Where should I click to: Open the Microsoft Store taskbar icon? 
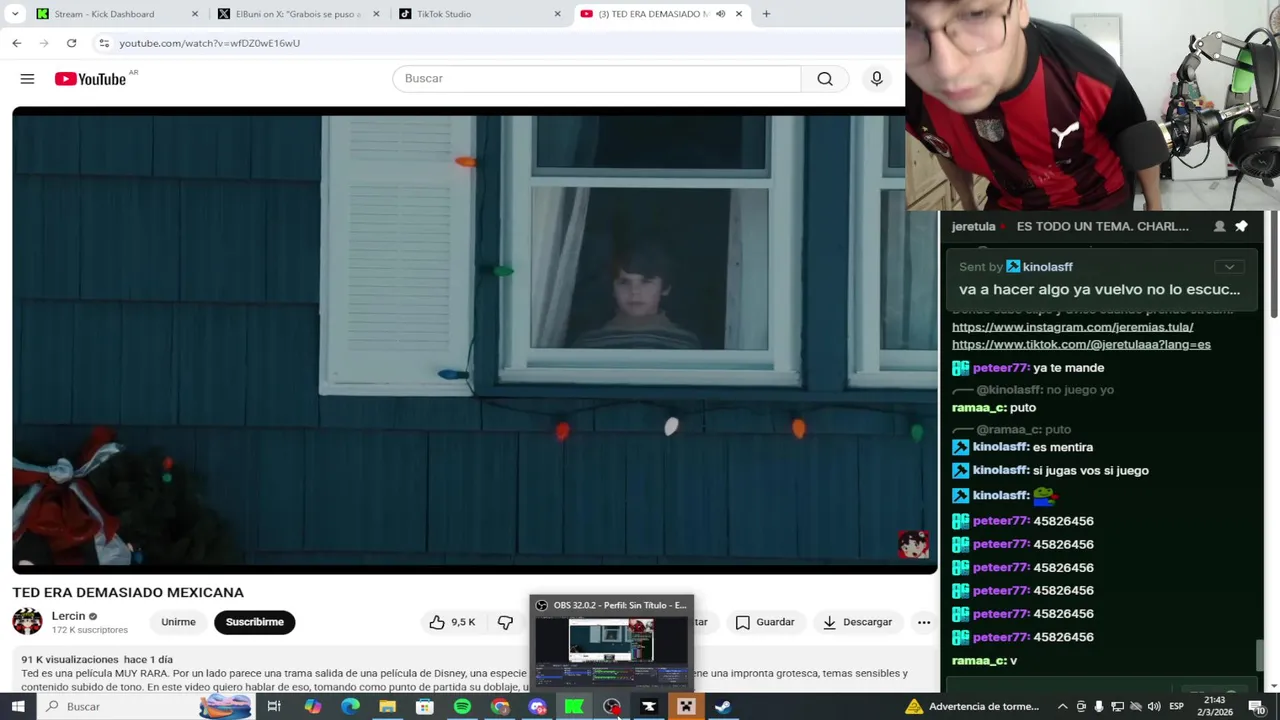pos(425,707)
